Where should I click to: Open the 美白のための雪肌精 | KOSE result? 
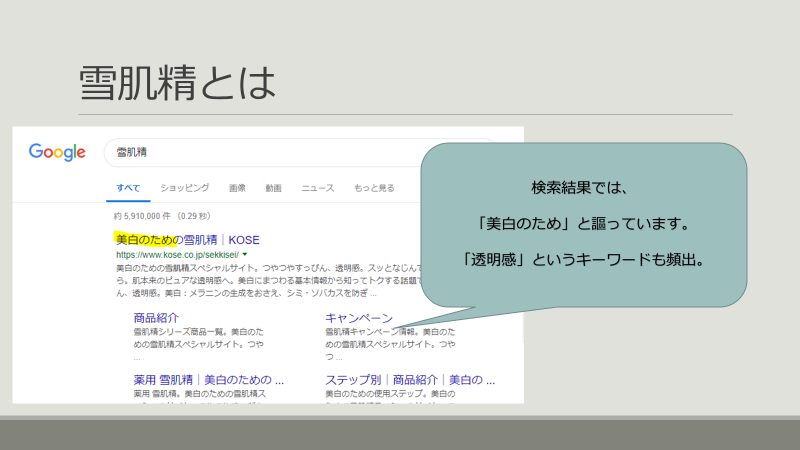(188, 240)
